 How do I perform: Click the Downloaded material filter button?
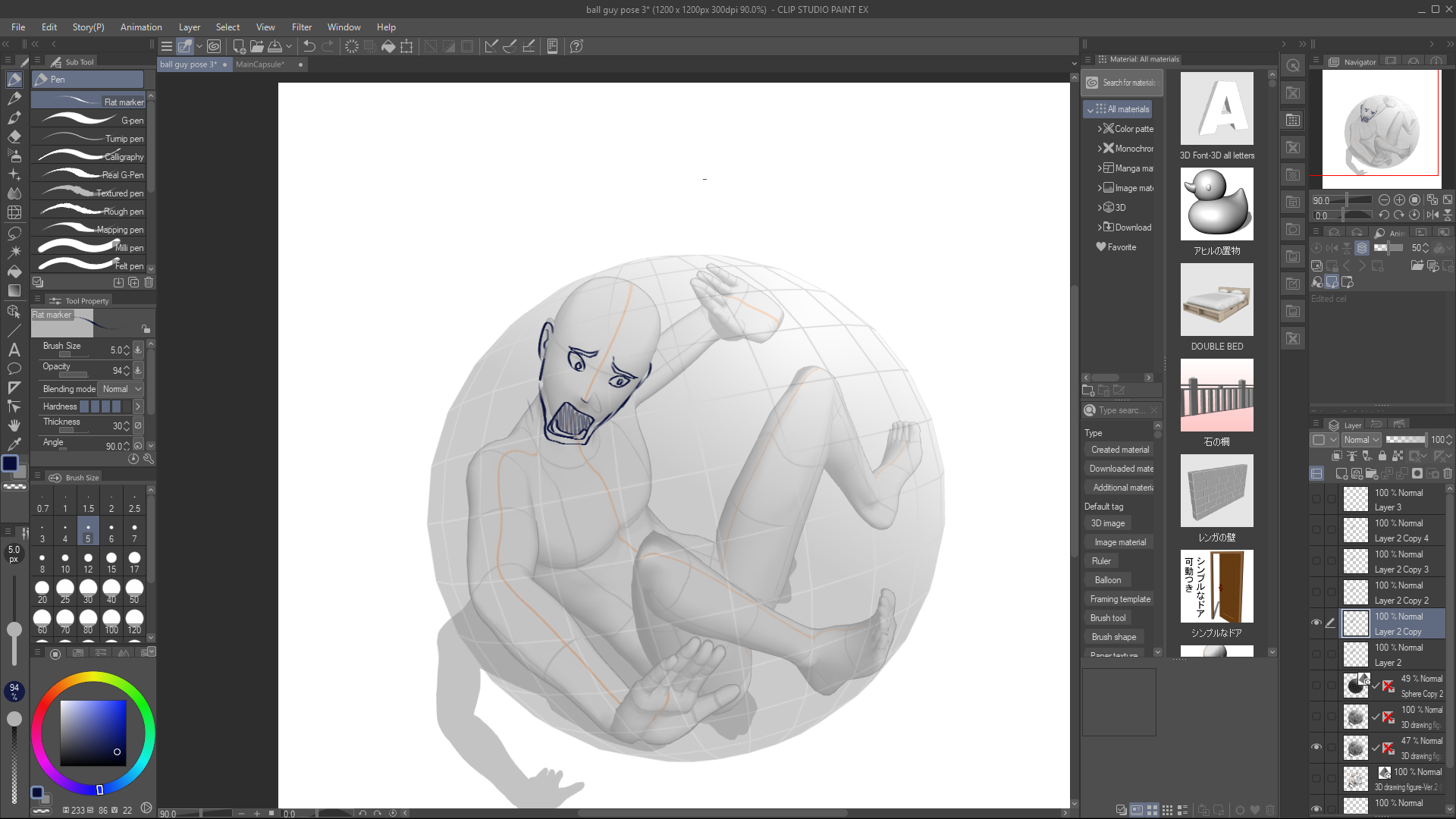coord(1121,469)
